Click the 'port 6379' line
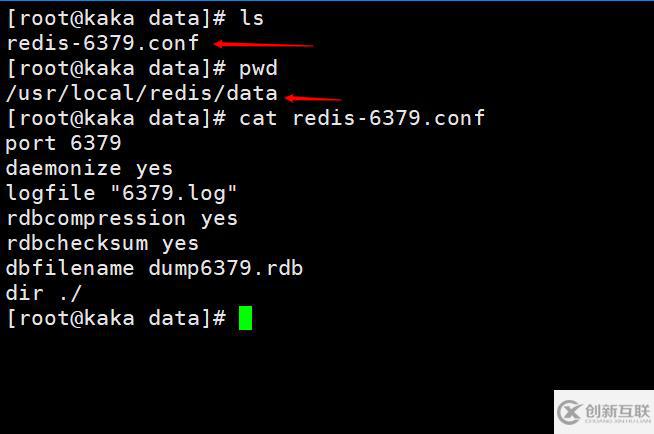The width and height of the screenshot is (654, 434). tap(63, 143)
